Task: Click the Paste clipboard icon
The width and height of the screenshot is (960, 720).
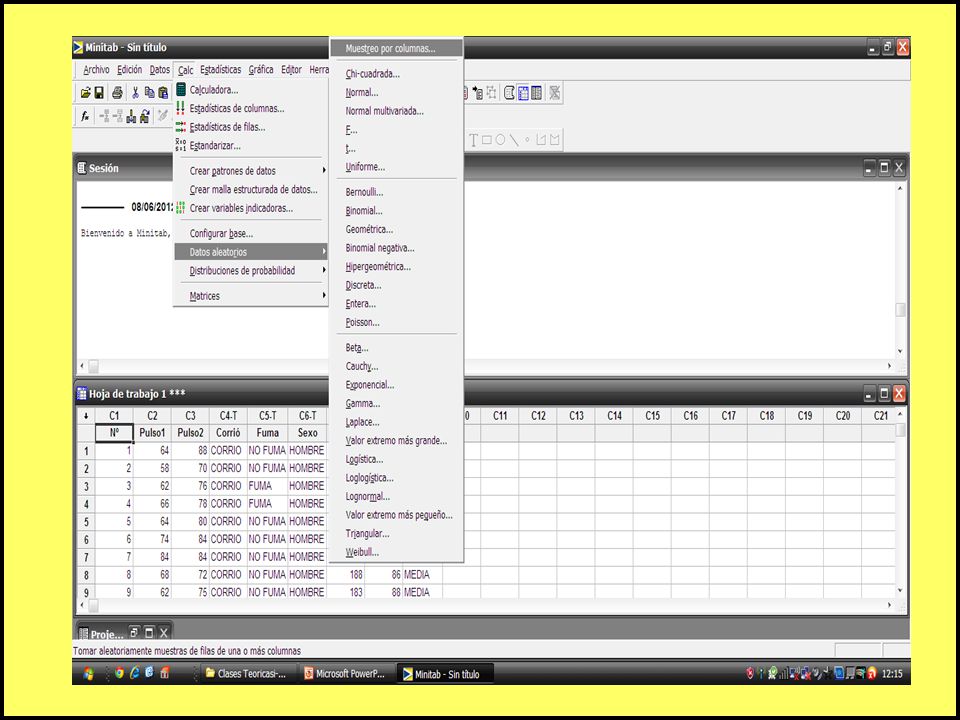Action: click(x=163, y=92)
